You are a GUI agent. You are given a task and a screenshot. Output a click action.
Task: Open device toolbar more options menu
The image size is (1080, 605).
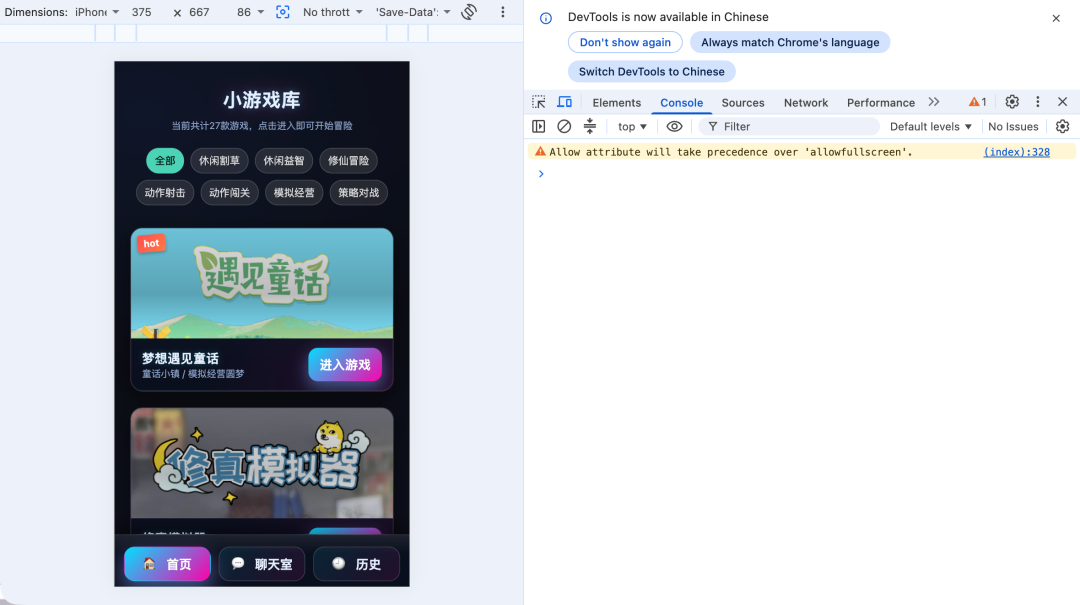tap(503, 12)
